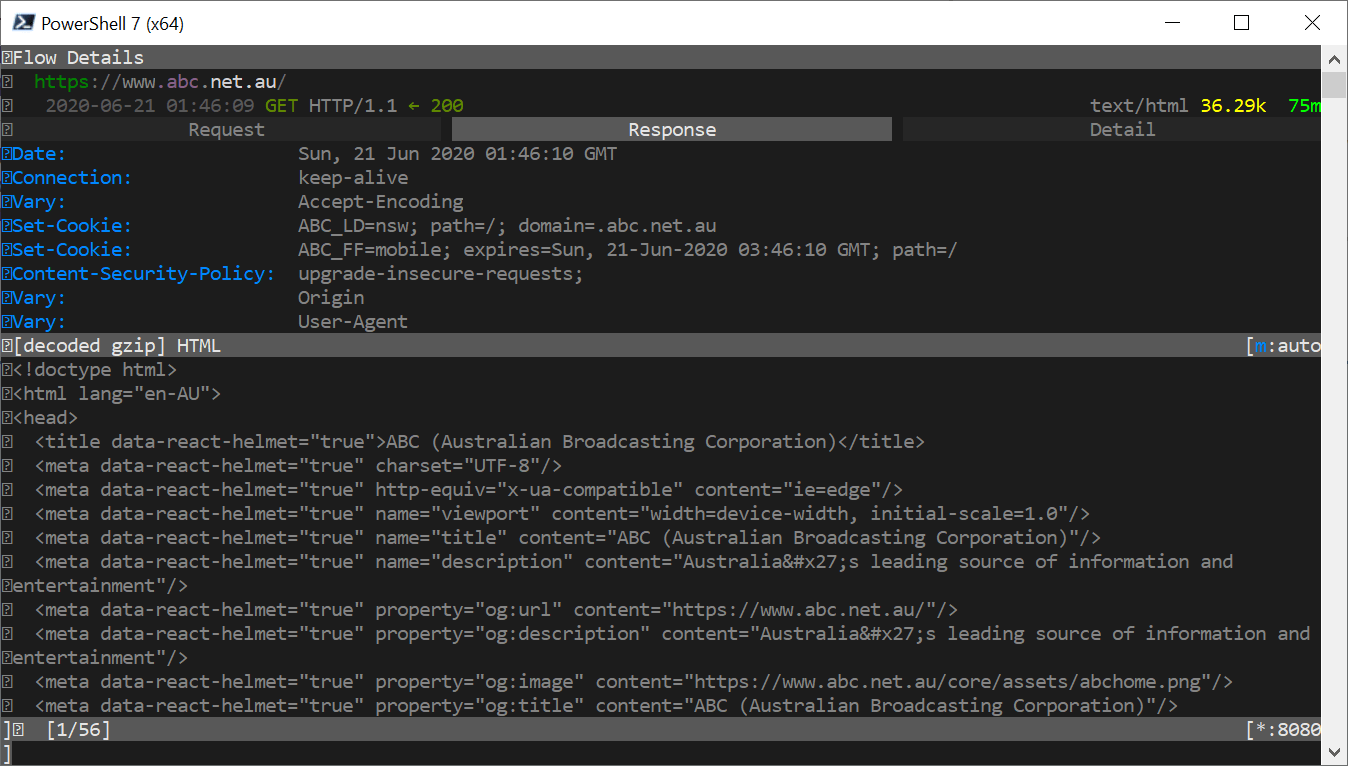Click the PowerShell icon in the title bar
Viewport: 1348px width, 766px height.
pyautogui.click(x=22, y=23)
